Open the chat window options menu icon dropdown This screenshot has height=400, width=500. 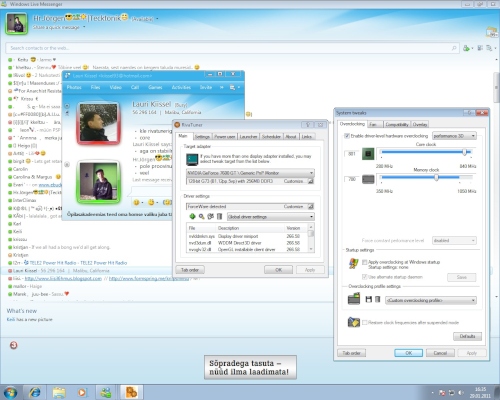tap(235, 87)
